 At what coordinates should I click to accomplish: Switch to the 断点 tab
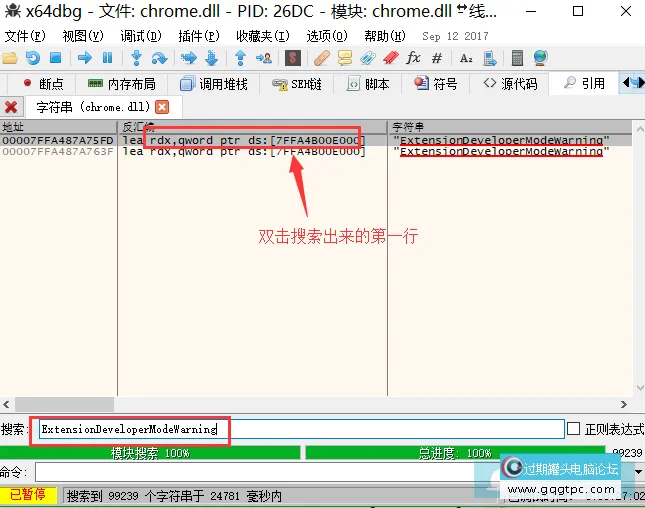point(42,84)
